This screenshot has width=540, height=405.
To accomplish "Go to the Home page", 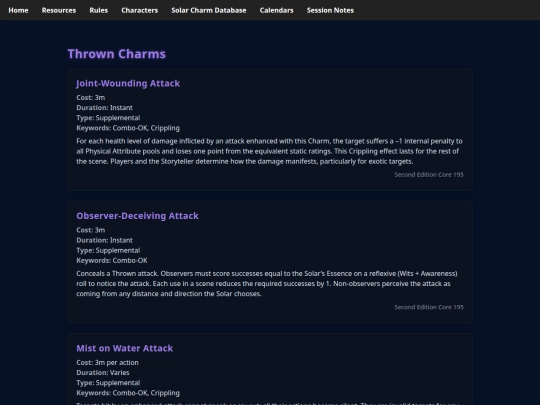I will point(18,10).
